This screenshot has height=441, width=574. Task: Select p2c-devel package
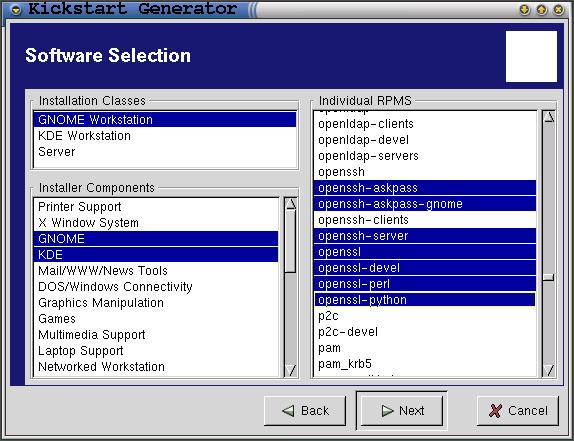point(425,332)
